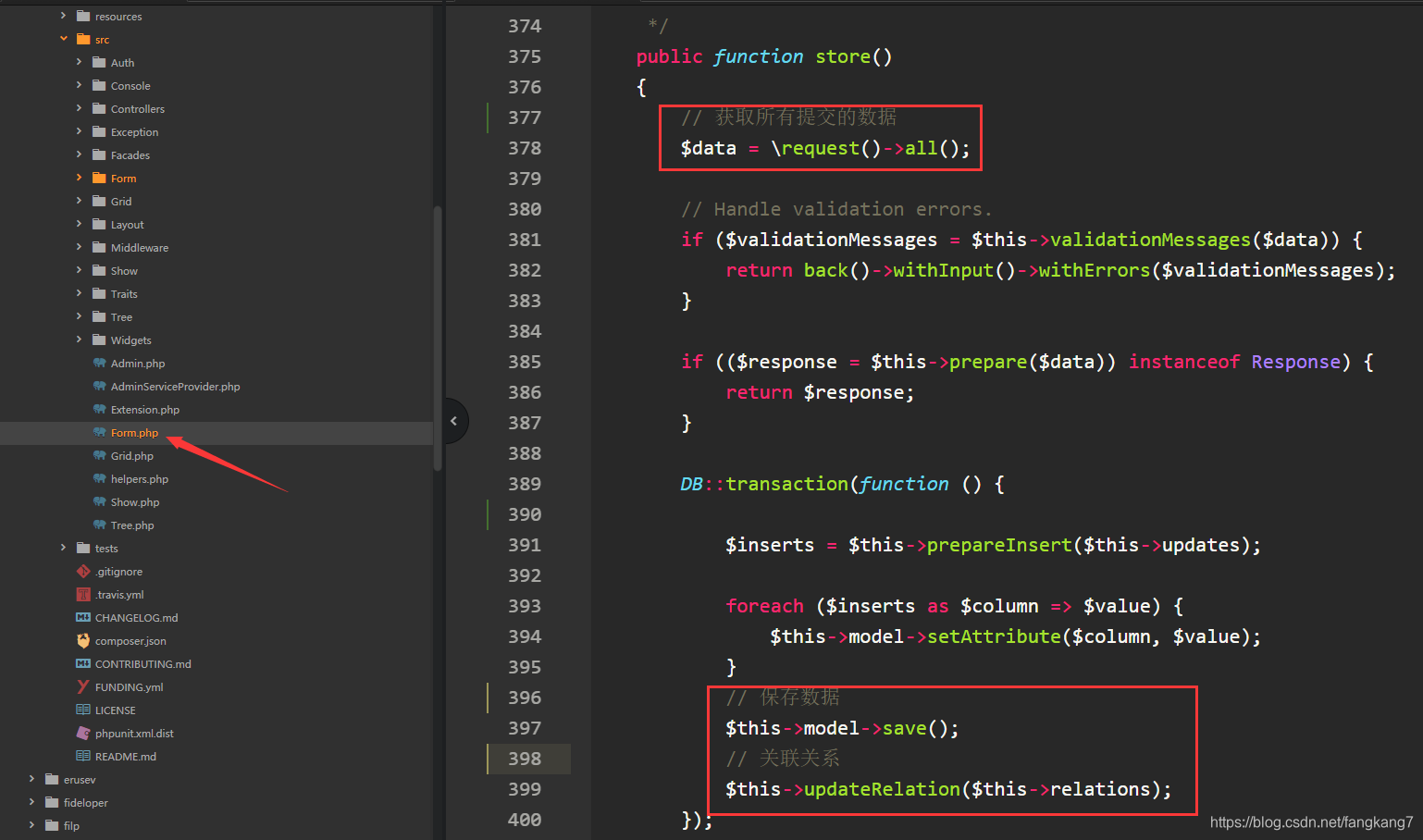The image size is (1423, 840).
Task: Click 'validationMessages' method call on line 381
Action: pyautogui.click(x=1150, y=240)
